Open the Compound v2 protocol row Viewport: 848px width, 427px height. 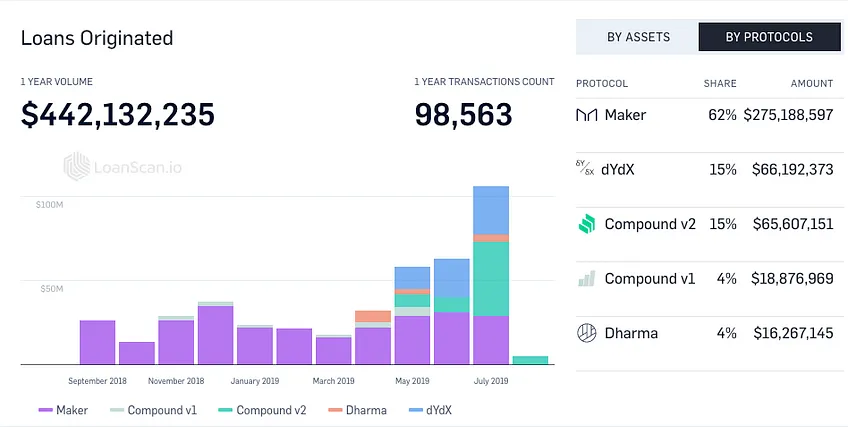click(710, 224)
